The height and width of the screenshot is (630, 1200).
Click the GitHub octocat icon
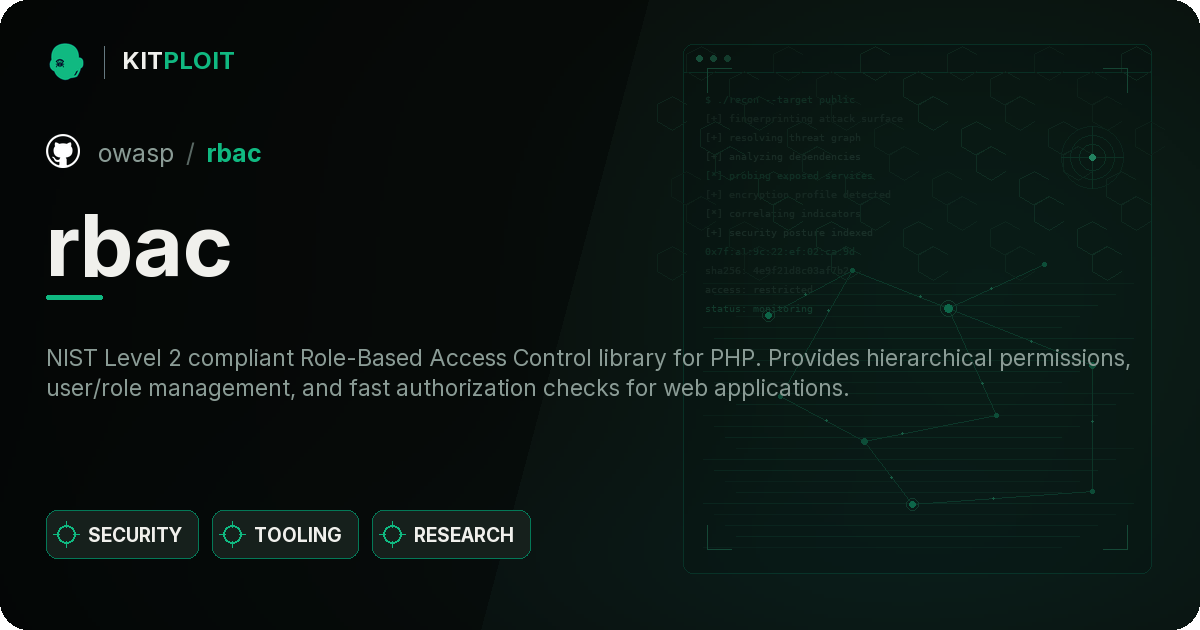click(63, 152)
